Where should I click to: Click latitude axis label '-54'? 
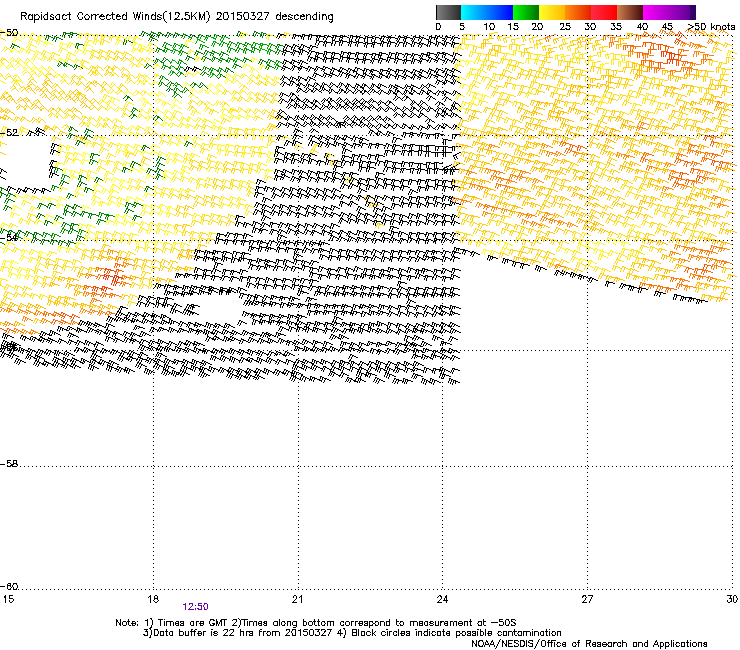pos(9,238)
